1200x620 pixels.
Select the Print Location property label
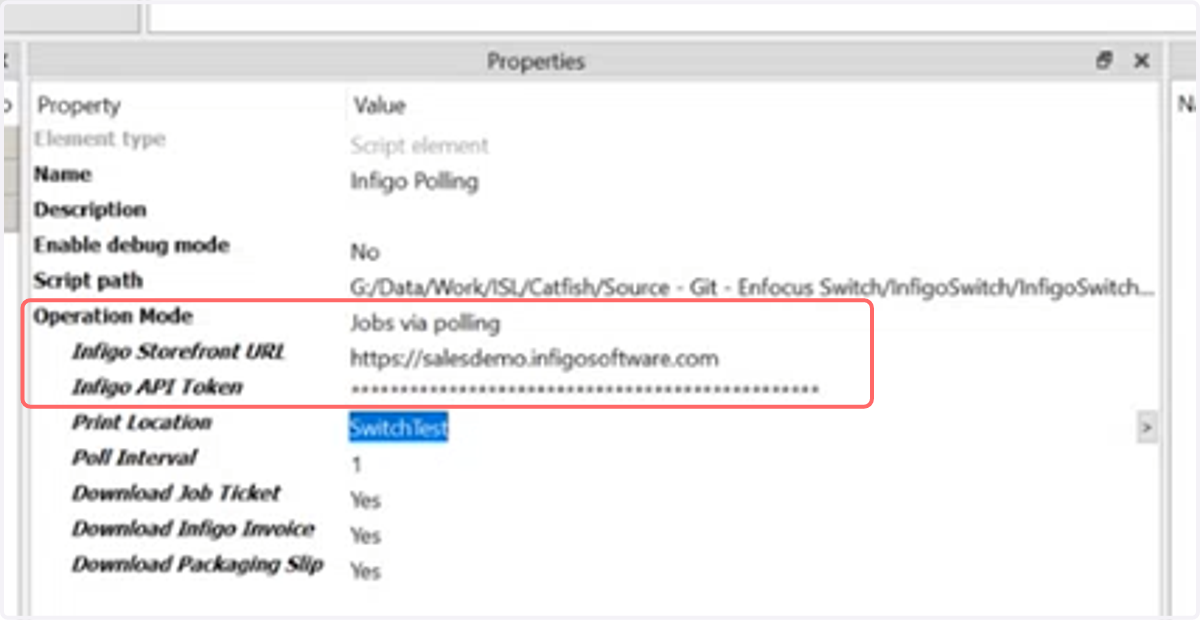pyautogui.click(x=141, y=422)
